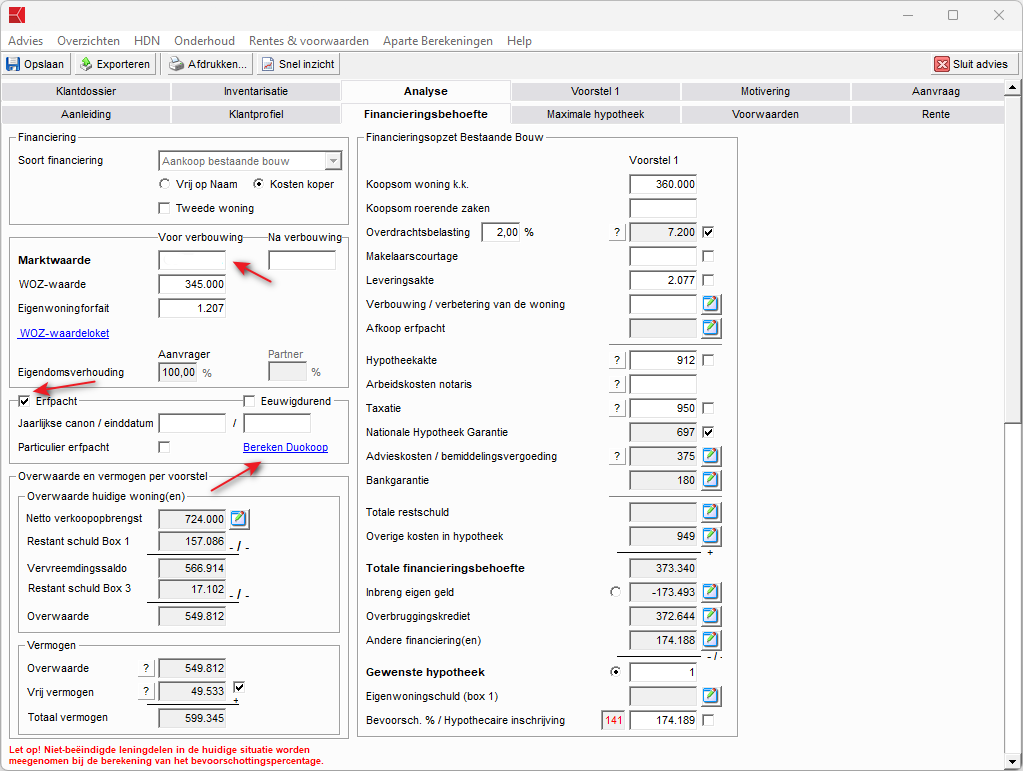Open the Overzichten menu
This screenshot has width=1023, height=771.
tap(88, 41)
